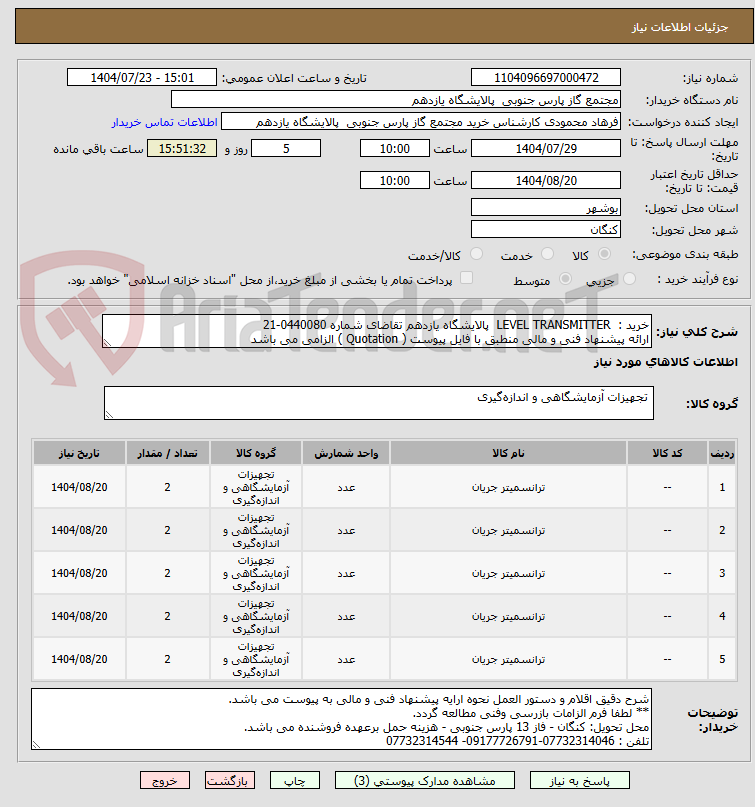755x807 pixels.
Task: Click ترانسمیتر جریان in row 3
Action: (x=508, y=573)
